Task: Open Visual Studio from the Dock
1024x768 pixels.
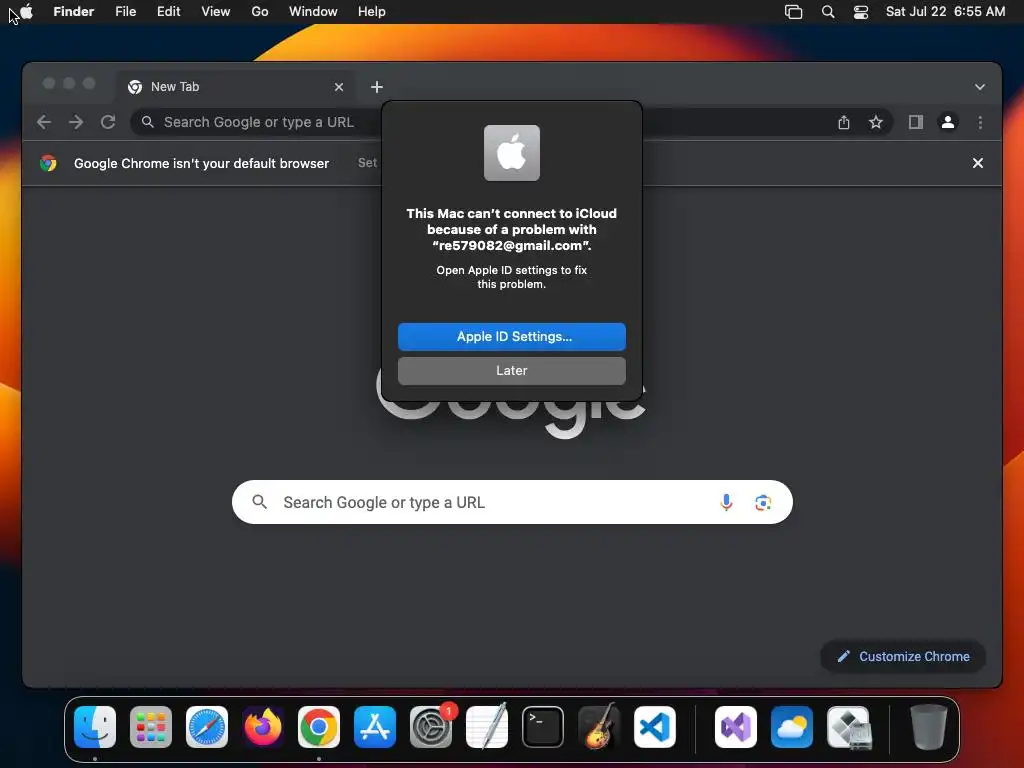Action: point(736,727)
